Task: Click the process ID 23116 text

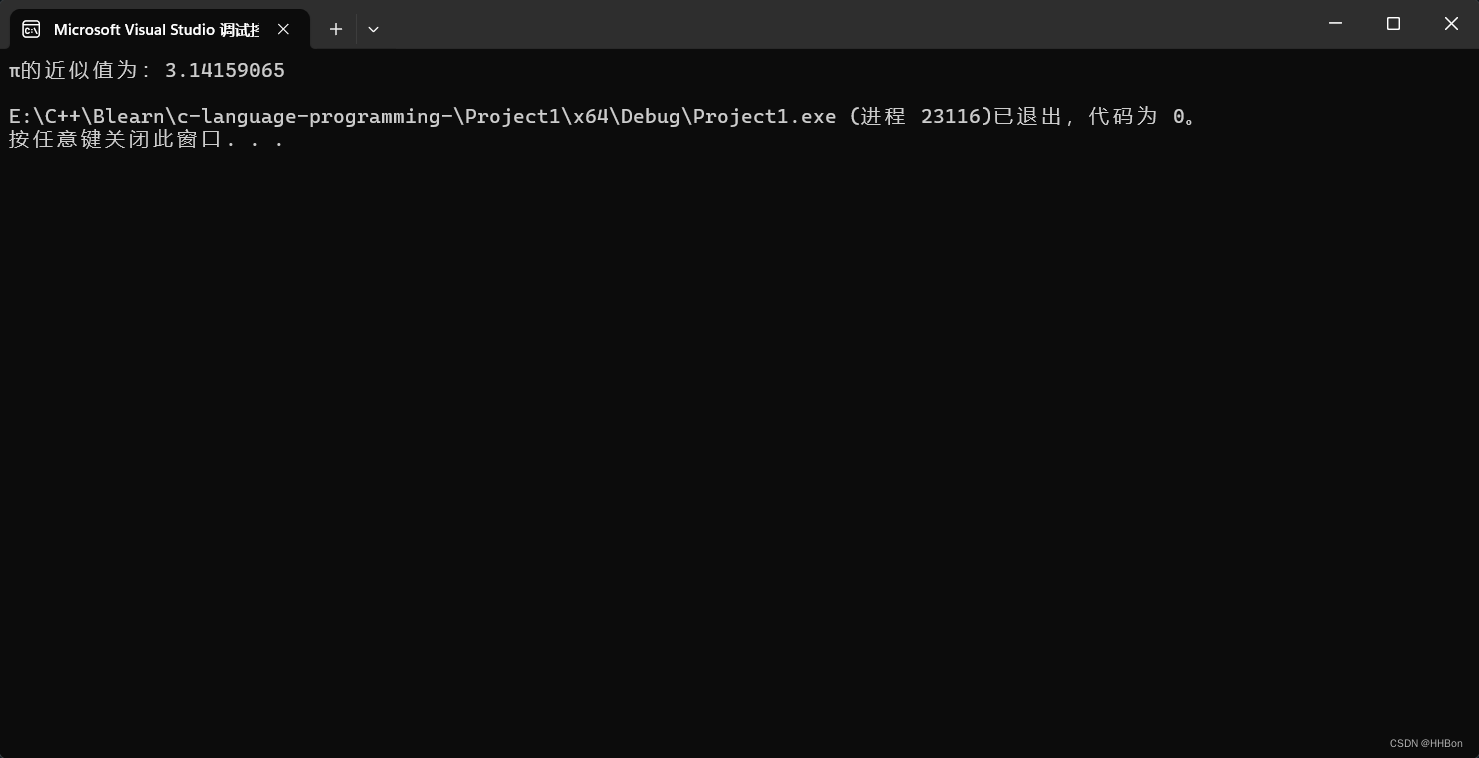Action: [x=951, y=116]
